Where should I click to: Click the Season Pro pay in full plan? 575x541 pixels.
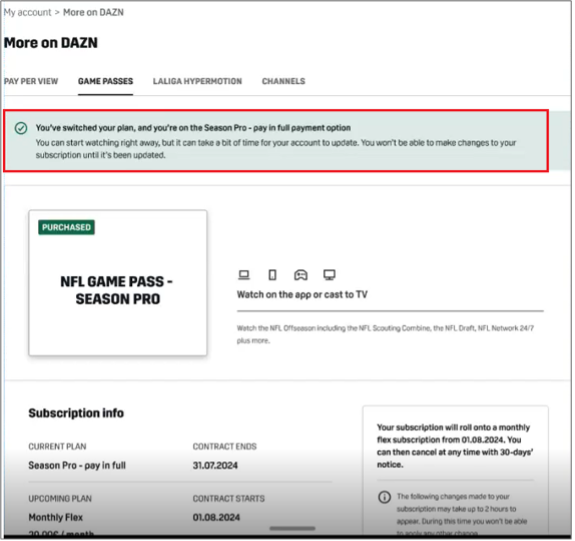coord(77,466)
